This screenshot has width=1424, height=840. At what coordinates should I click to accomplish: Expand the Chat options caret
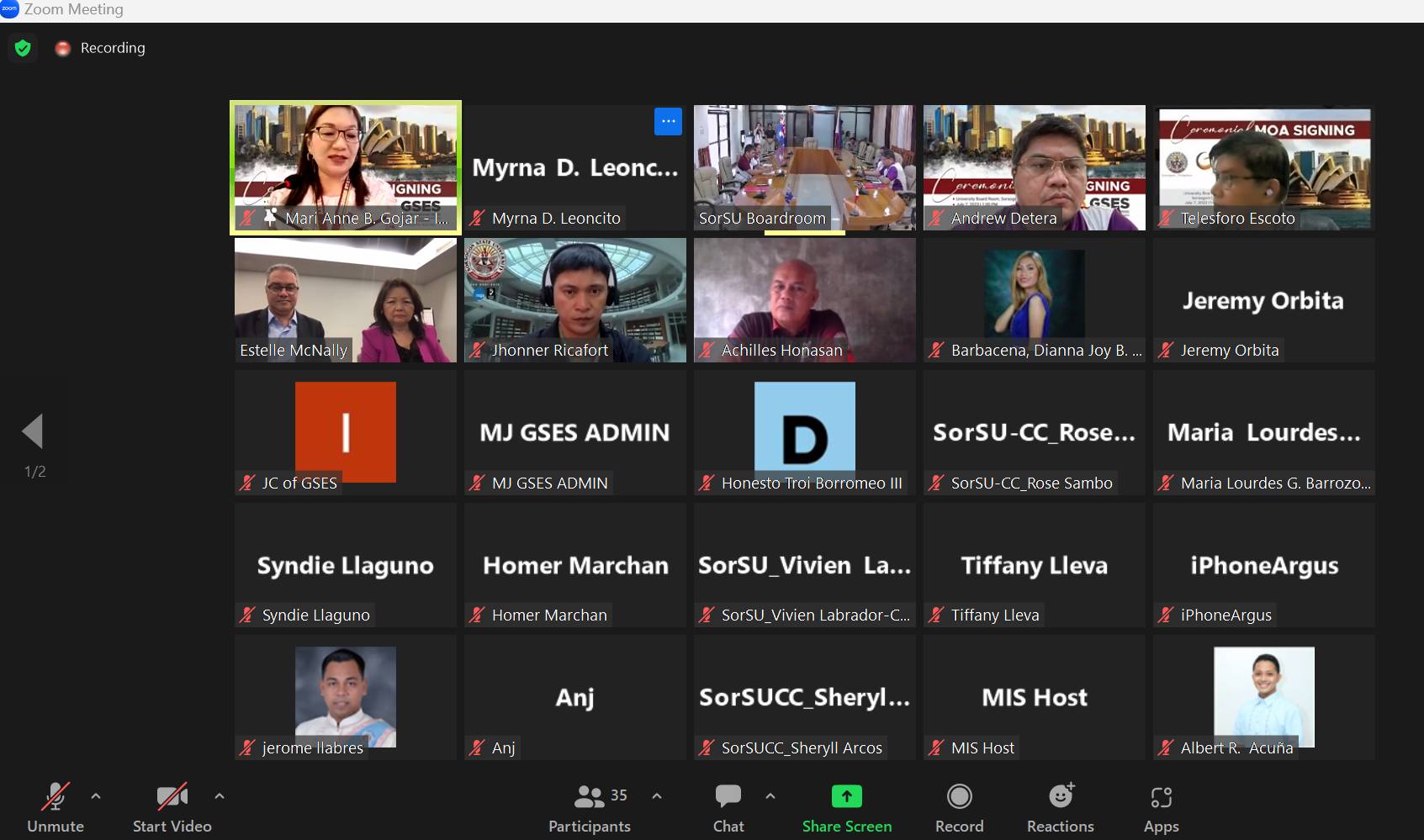point(770,795)
